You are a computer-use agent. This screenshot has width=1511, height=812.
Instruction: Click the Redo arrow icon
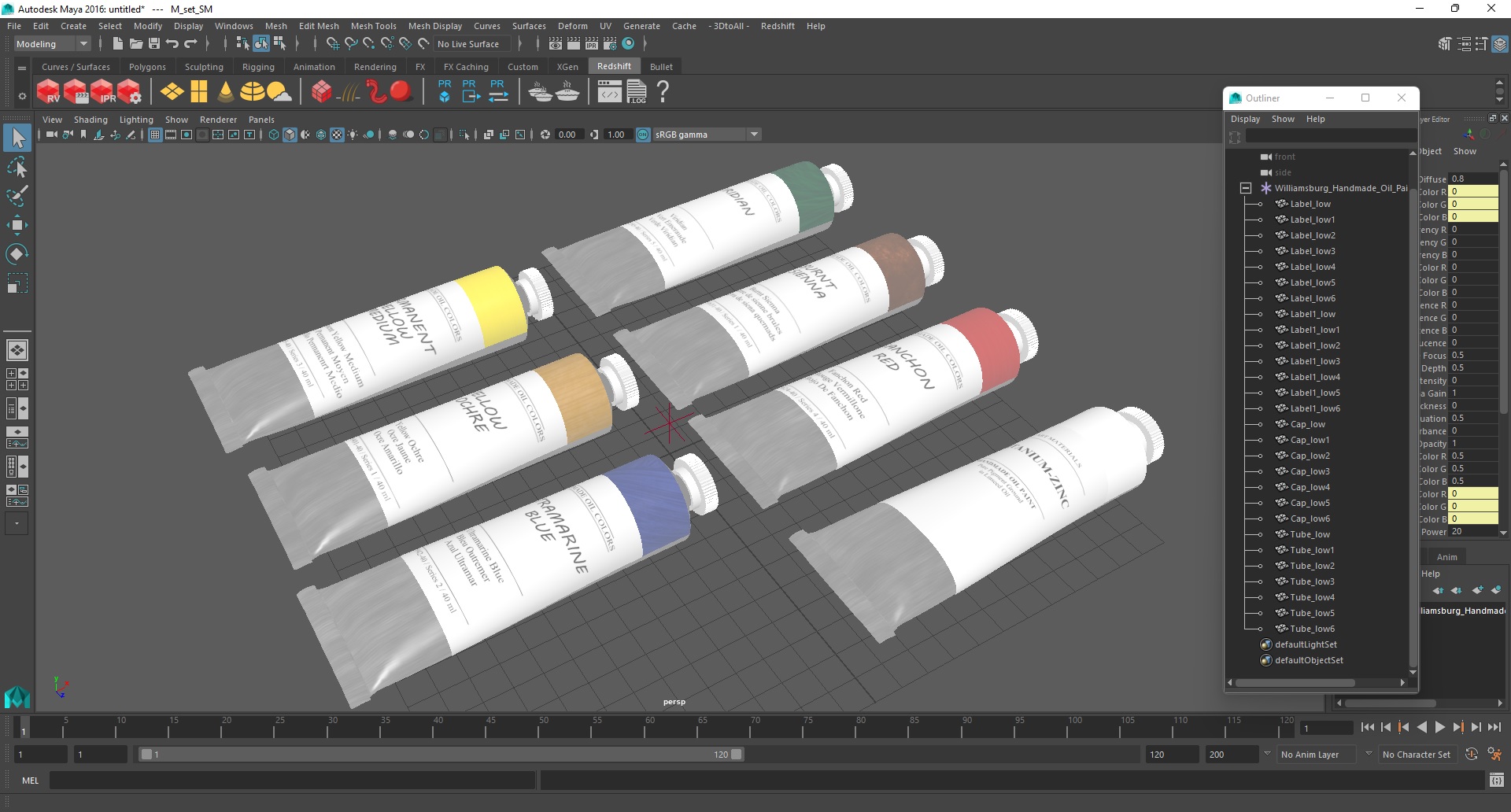click(190, 44)
